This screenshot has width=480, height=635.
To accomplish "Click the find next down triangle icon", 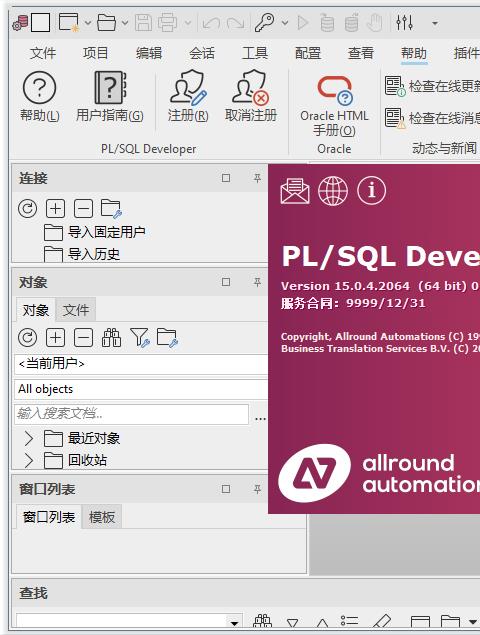I will click(292, 623).
